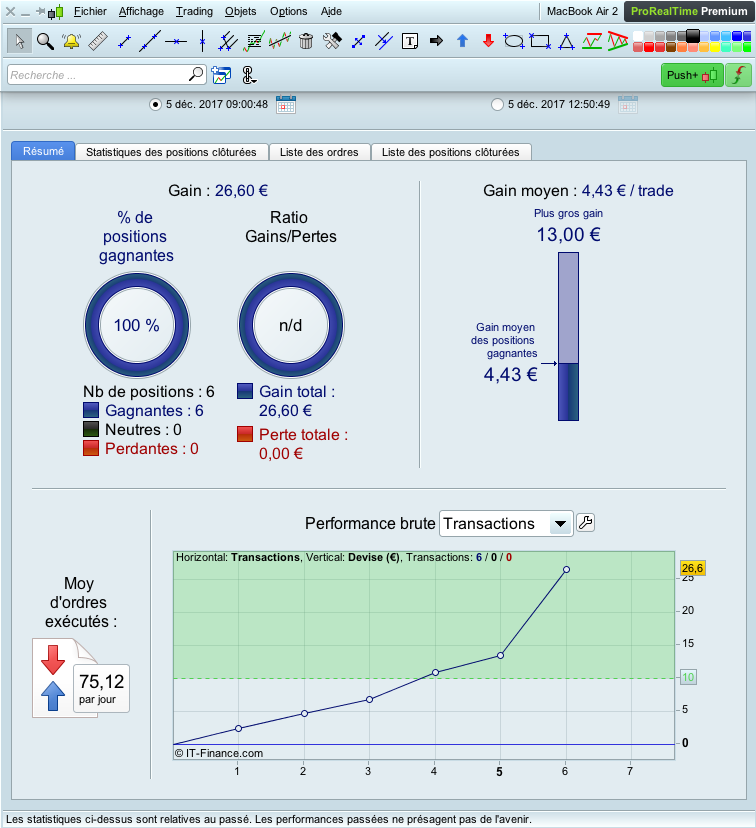The image size is (756, 828).
Task: Click the Push+ green button
Action: point(692,75)
